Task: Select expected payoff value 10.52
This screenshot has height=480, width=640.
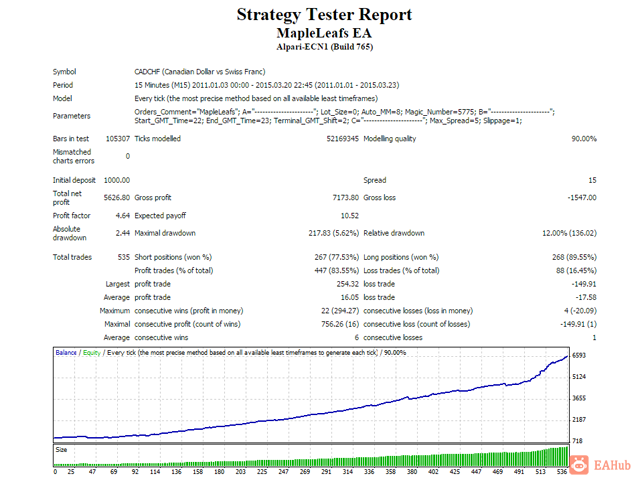Action: tap(350, 216)
